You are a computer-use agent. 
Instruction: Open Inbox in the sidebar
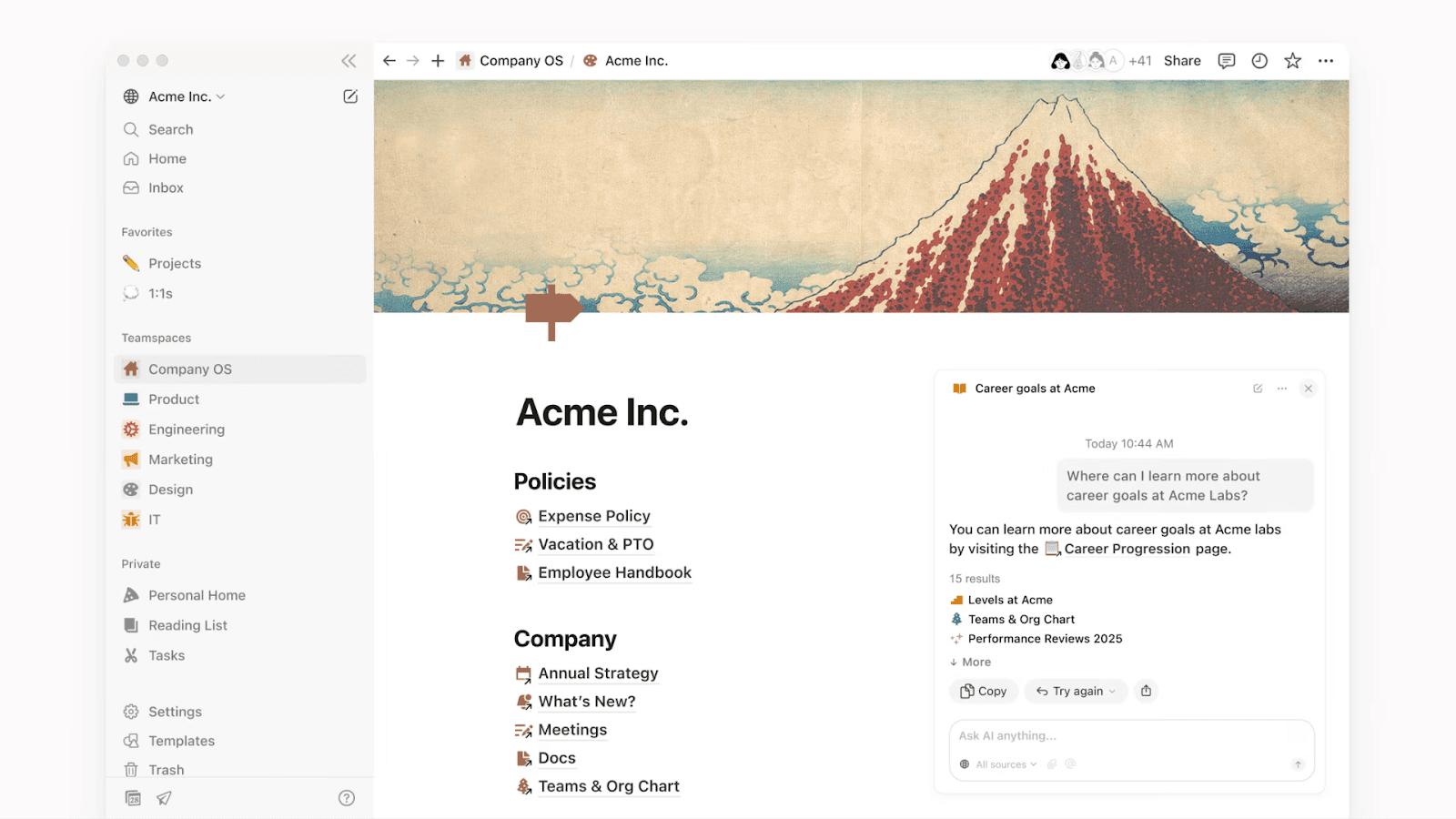(239, 187)
